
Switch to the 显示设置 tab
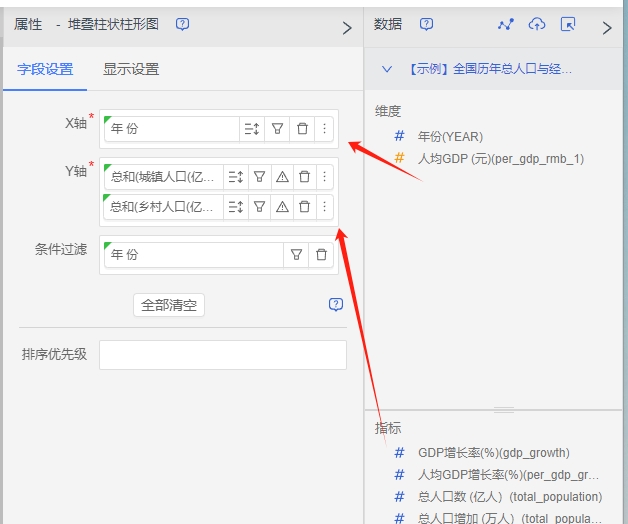coord(131,69)
